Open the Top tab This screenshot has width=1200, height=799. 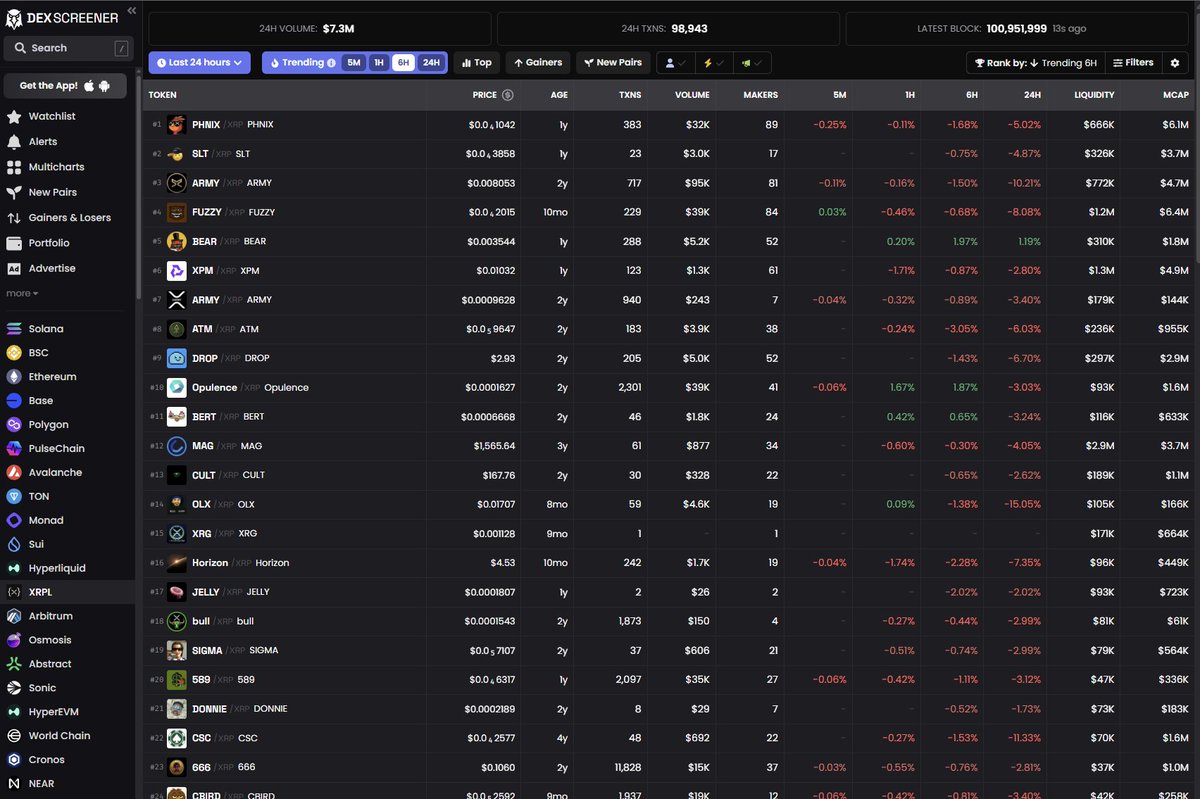coord(477,63)
